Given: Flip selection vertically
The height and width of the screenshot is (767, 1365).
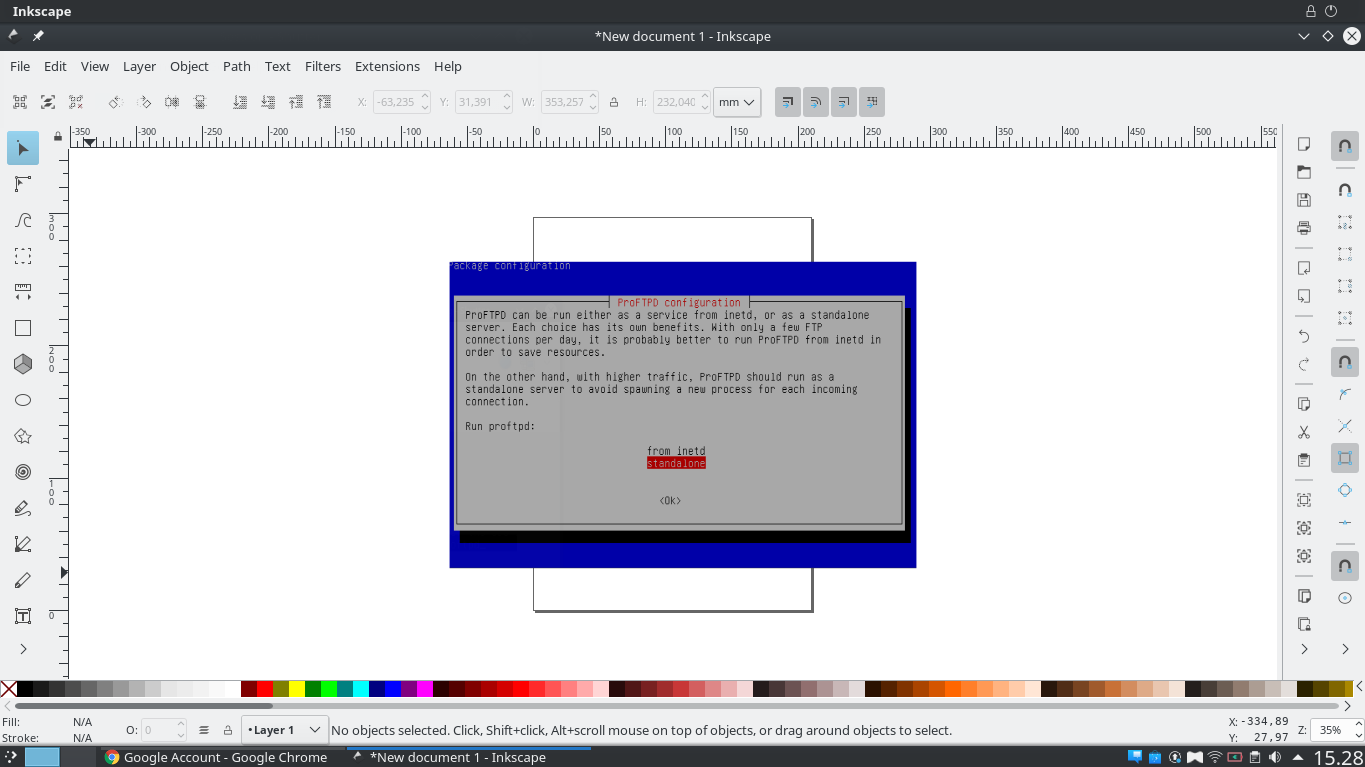Looking at the screenshot, I should pos(199,102).
